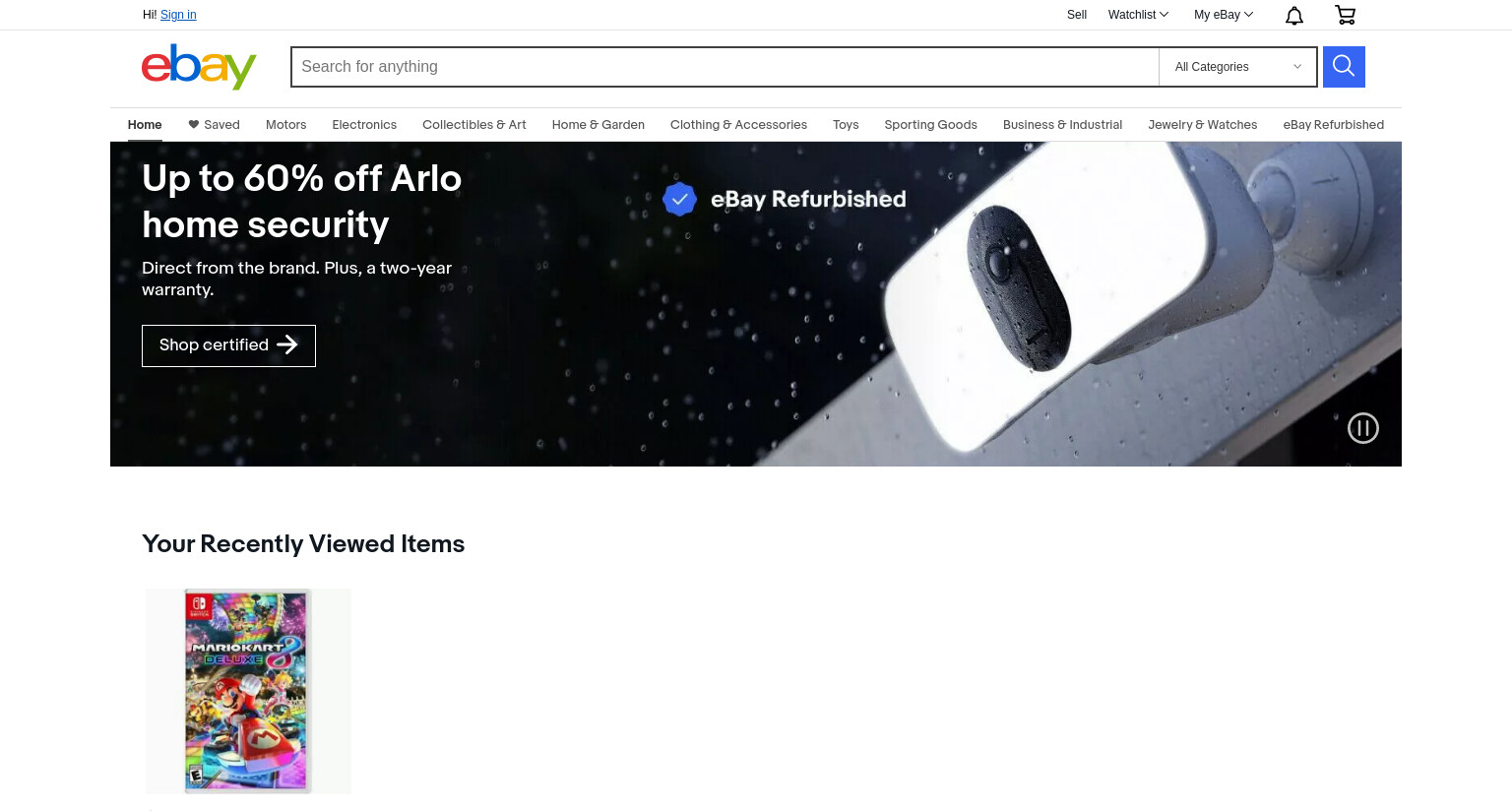Open the Motors category tab
Screen dimensions: 1512x811
click(x=286, y=125)
